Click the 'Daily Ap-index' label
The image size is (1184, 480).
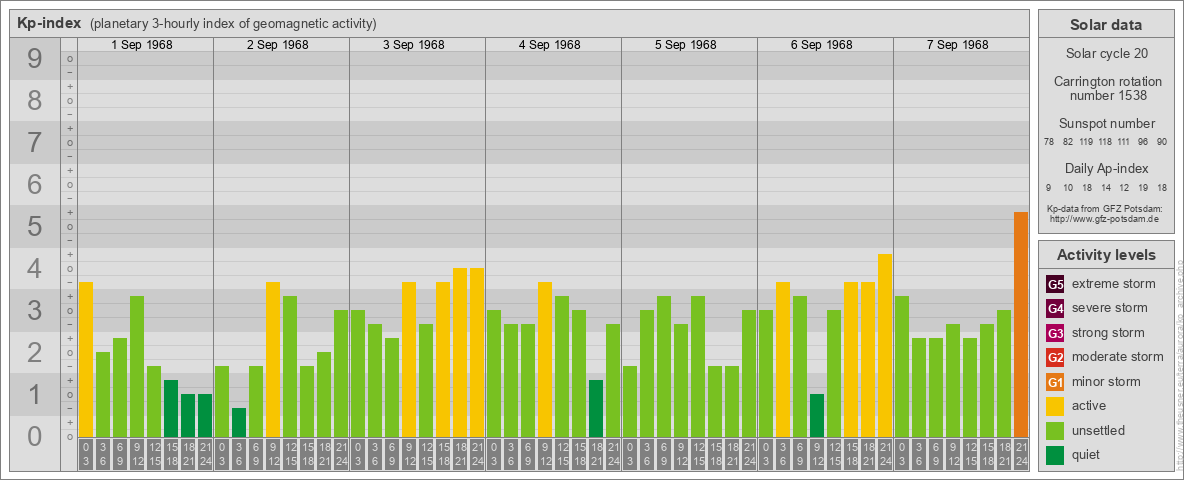(1107, 168)
